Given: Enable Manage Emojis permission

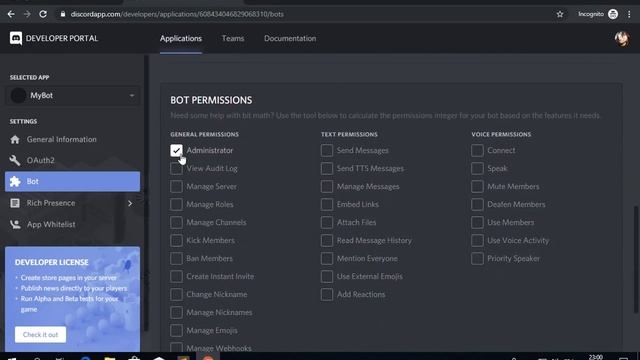Looking at the screenshot, I should [x=176, y=330].
